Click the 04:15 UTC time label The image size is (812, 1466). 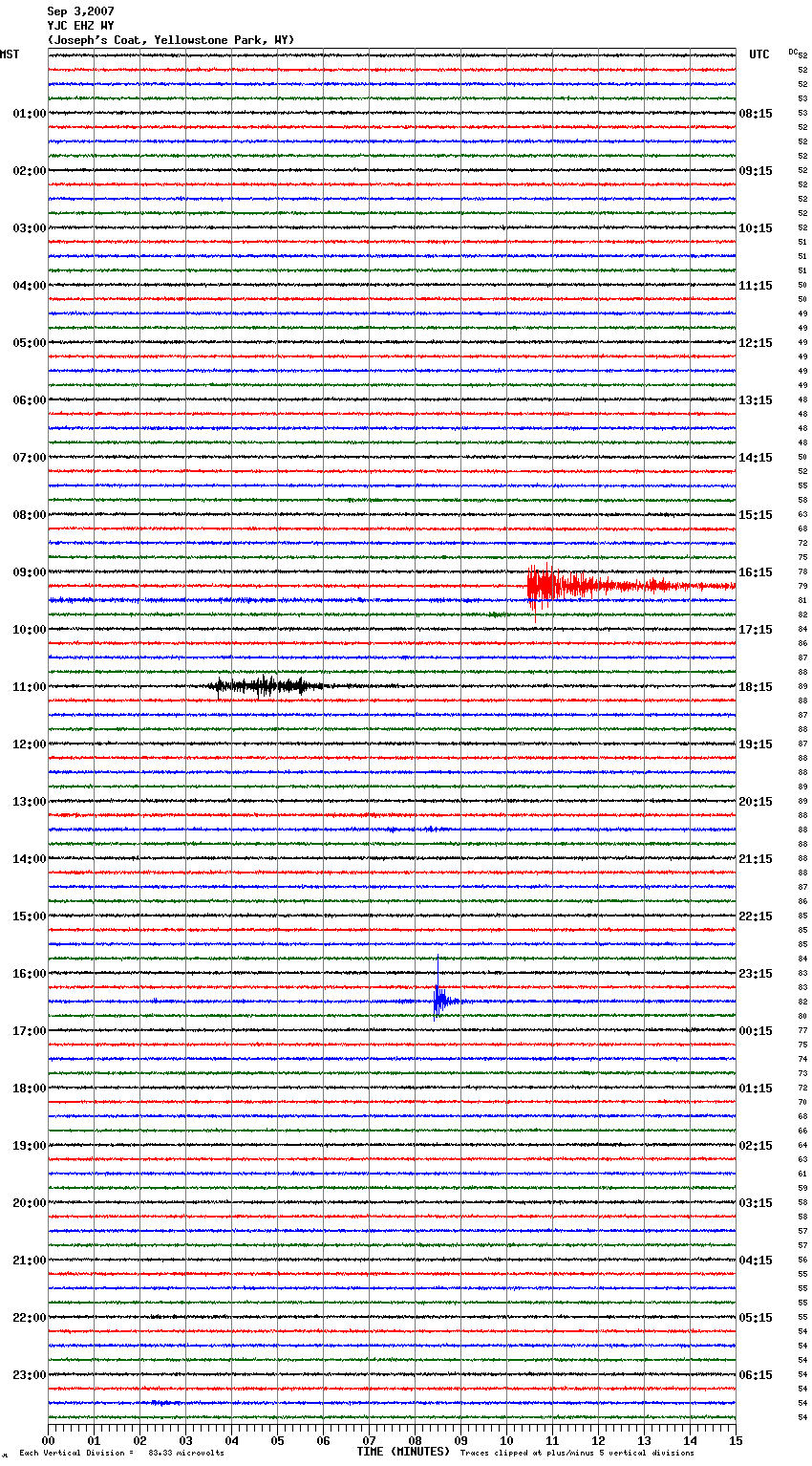756,1261
